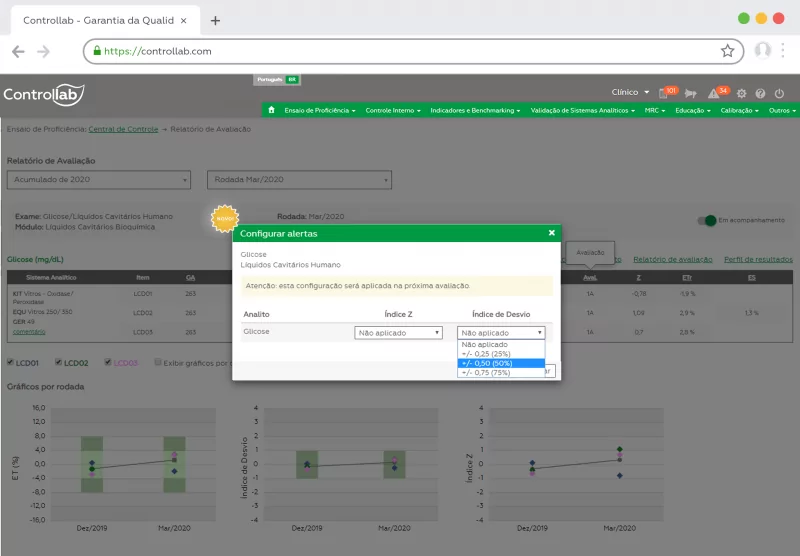Open the Acumulado de 2020 dropdown
This screenshot has width=800, height=556.
tap(99, 180)
